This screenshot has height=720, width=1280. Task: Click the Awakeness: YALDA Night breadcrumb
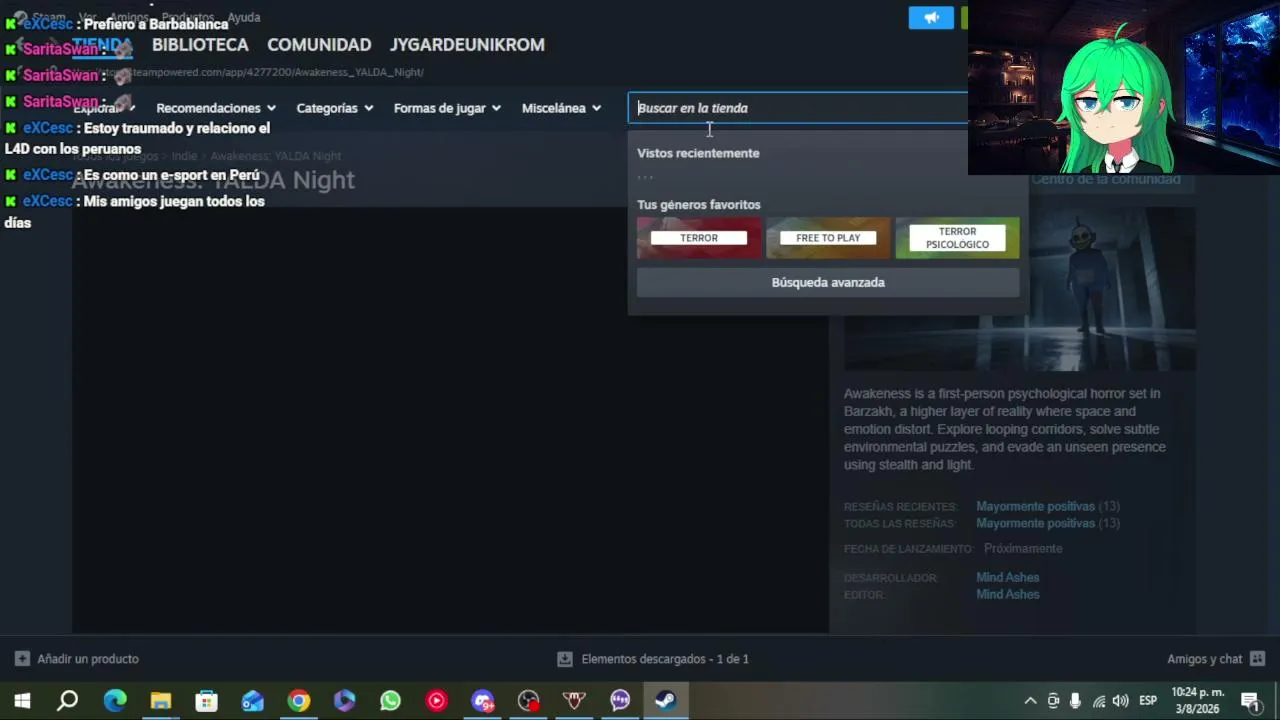[x=276, y=156]
